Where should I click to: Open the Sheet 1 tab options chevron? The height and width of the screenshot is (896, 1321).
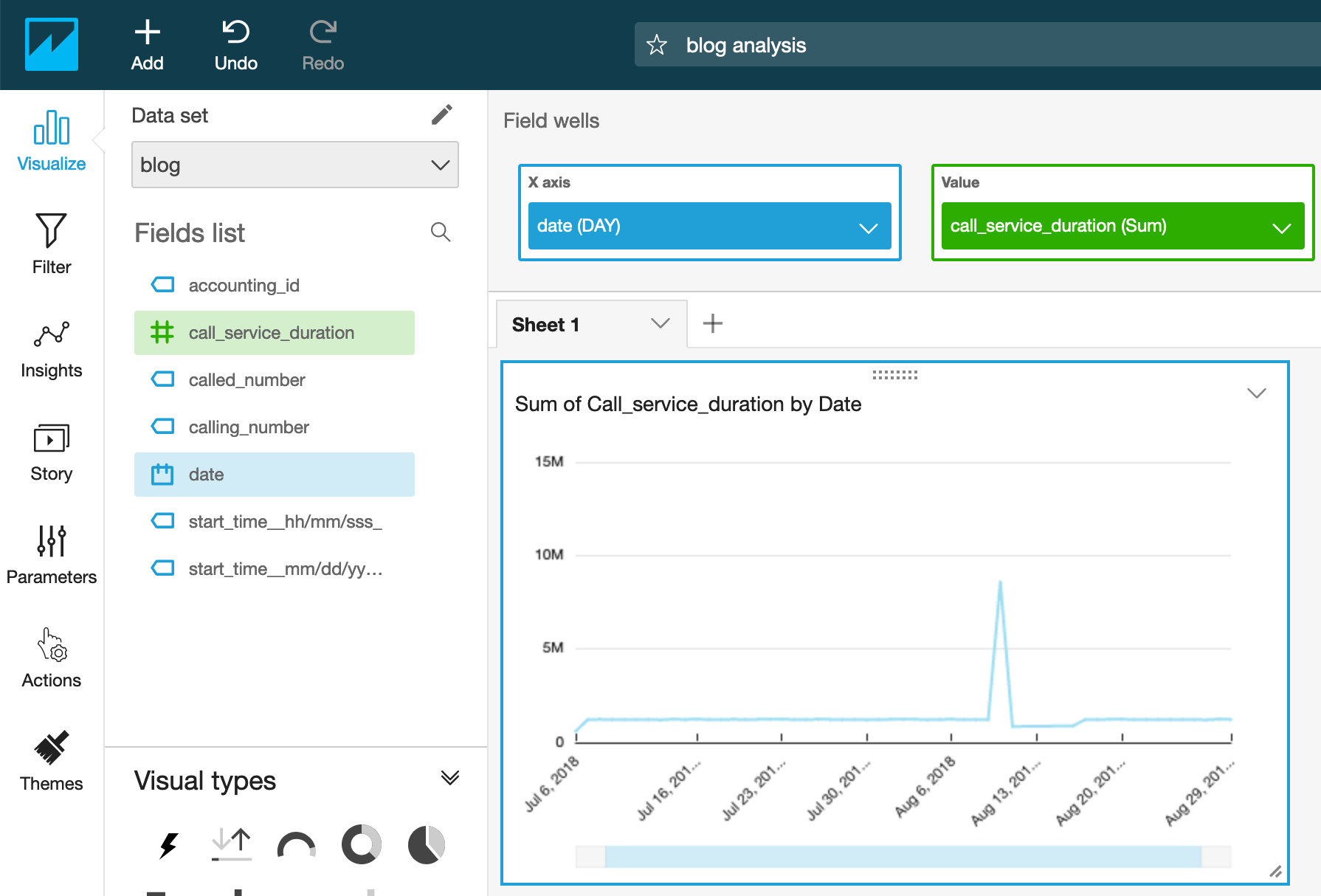660,323
